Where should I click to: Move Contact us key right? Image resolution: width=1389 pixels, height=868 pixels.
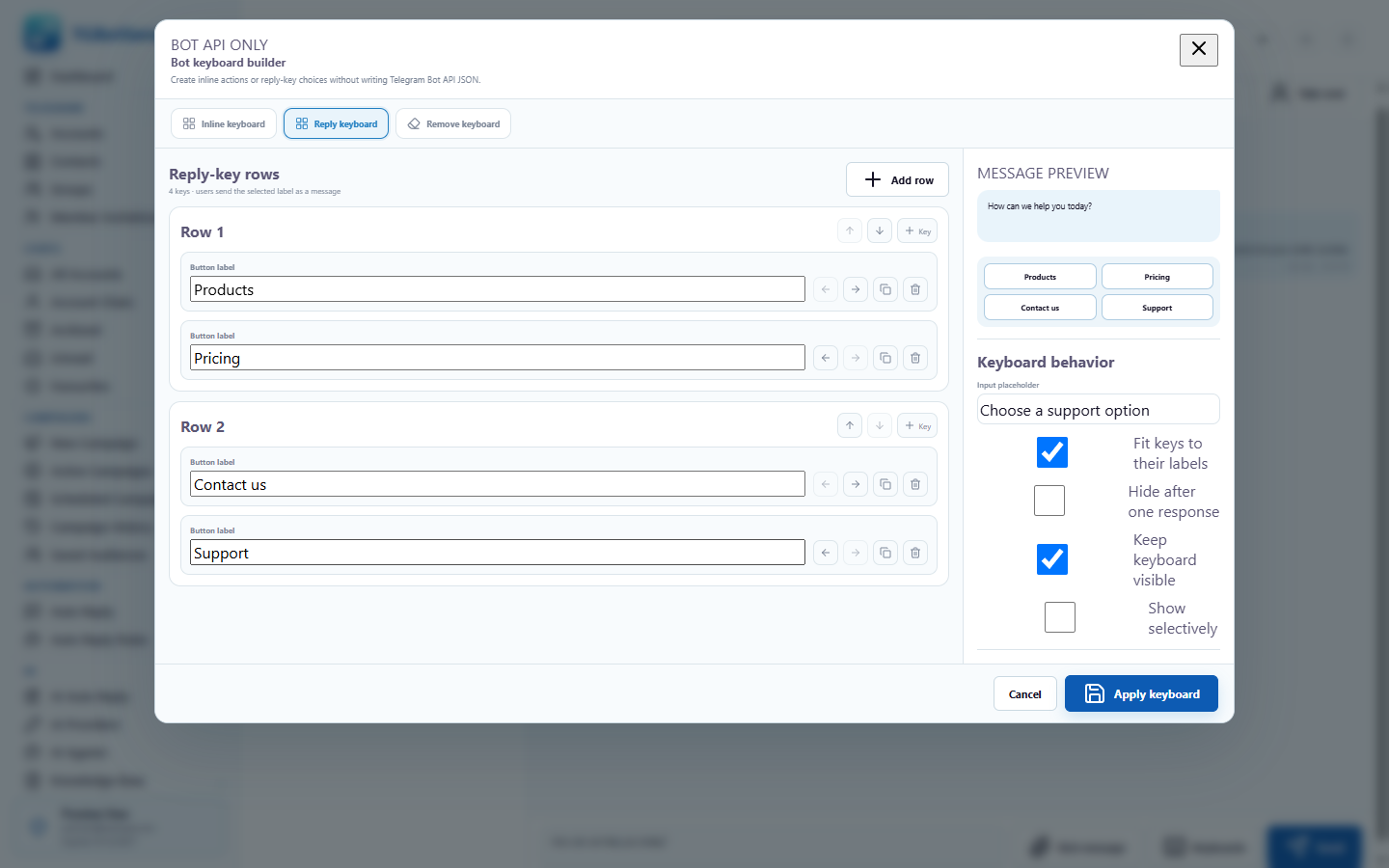(x=856, y=484)
